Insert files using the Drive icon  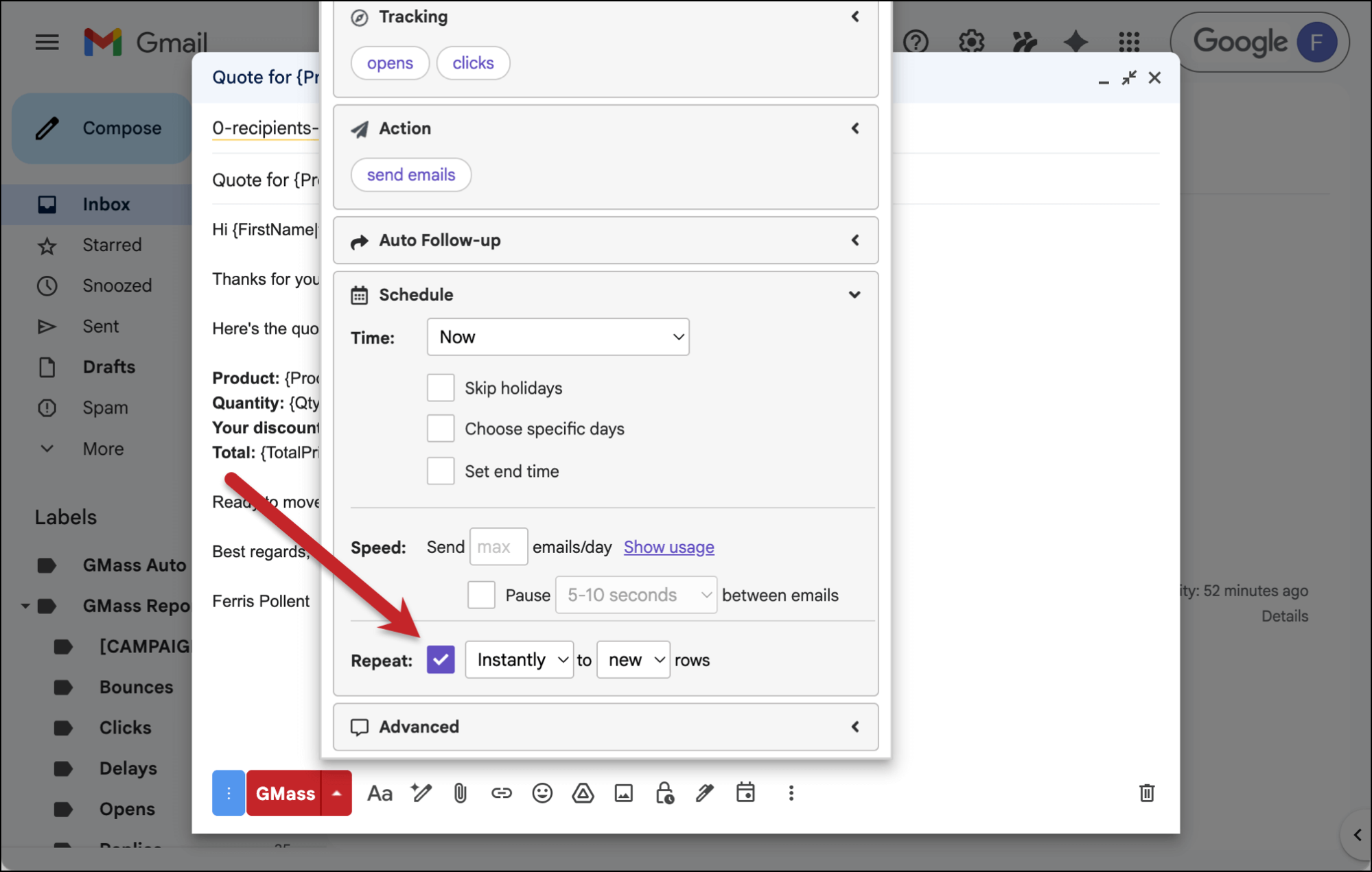[x=583, y=794]
